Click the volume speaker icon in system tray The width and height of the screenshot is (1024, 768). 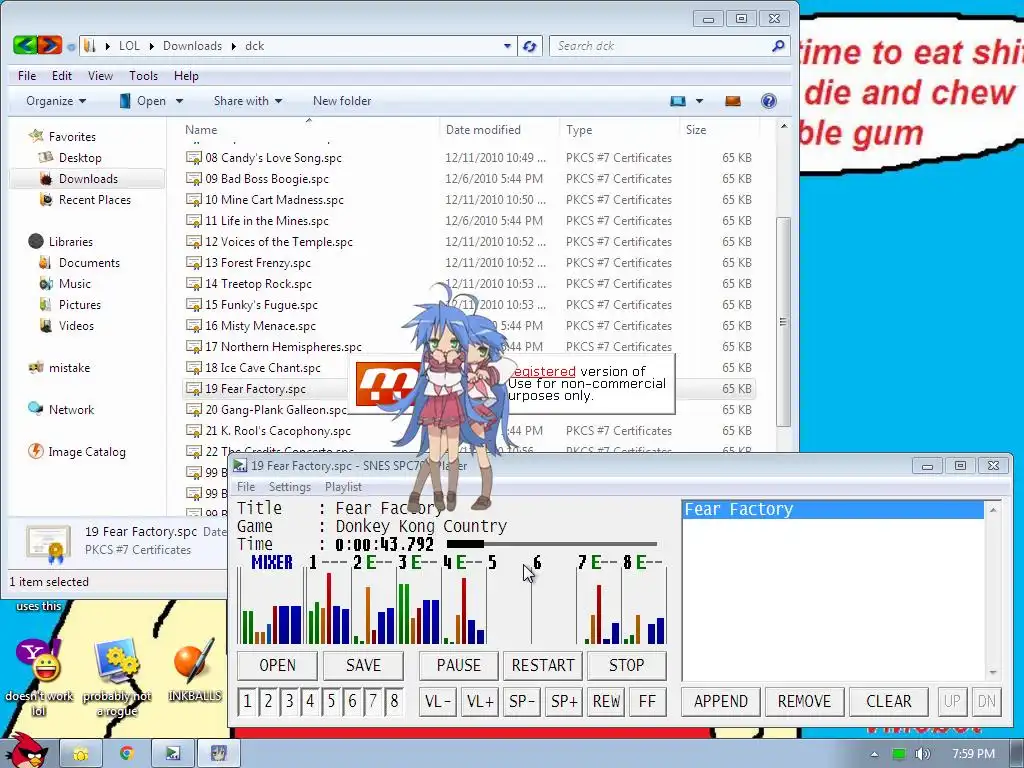(x=922, y=754)
